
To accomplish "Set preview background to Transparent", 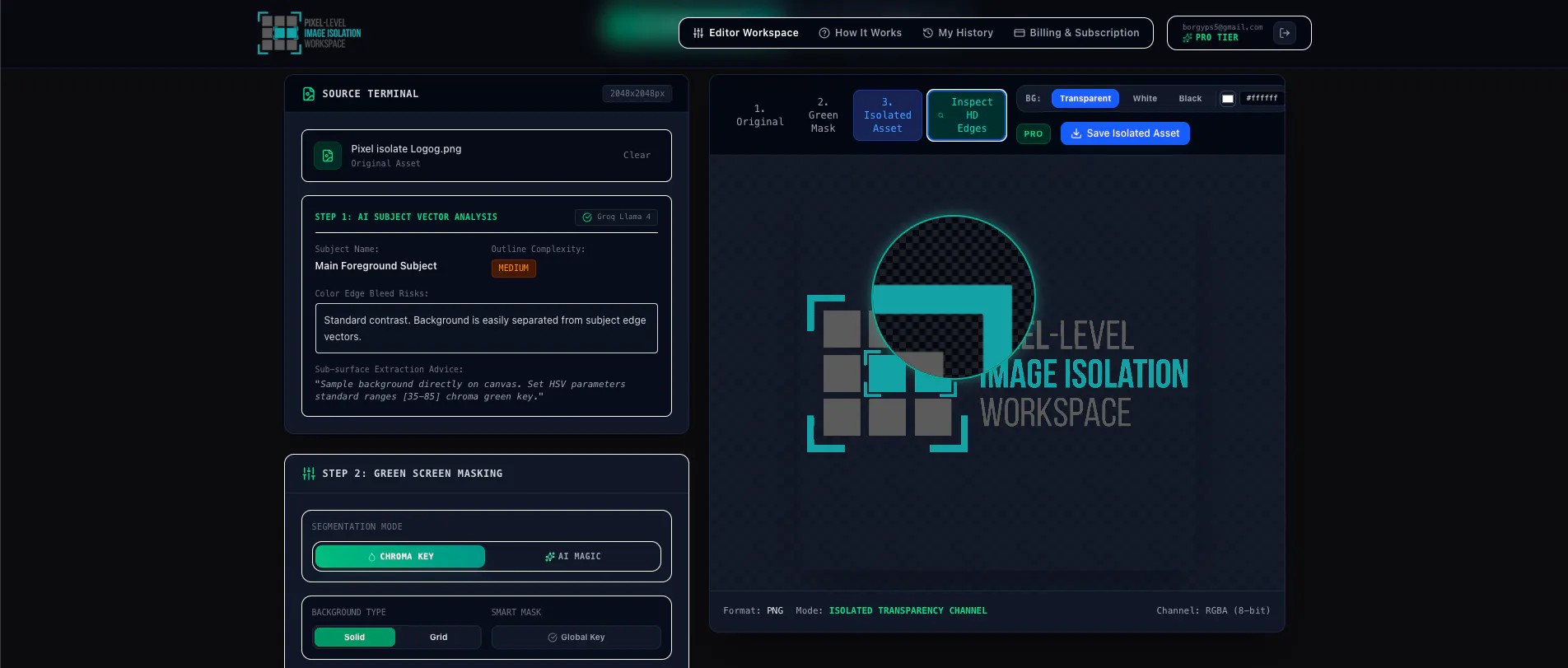I will 1085,99.
